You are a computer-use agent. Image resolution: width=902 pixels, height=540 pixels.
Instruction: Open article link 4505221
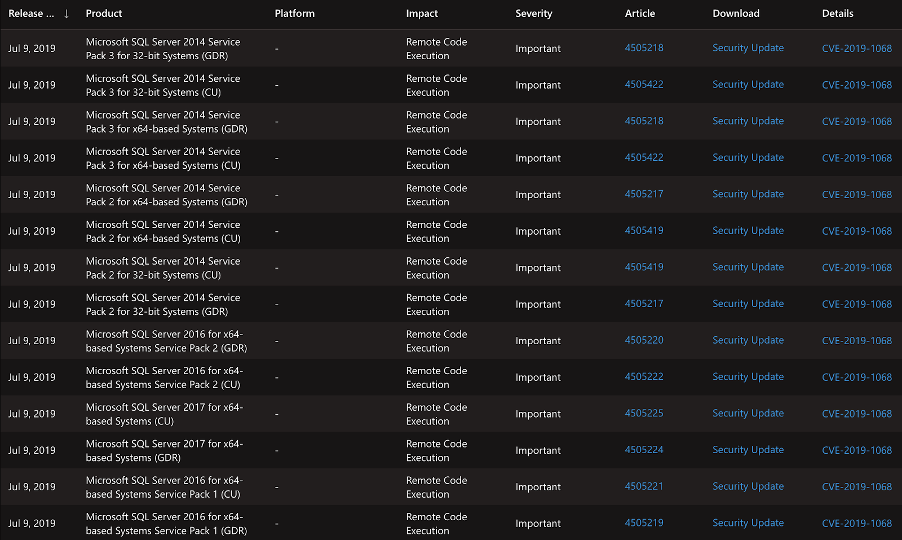[644, 487]
